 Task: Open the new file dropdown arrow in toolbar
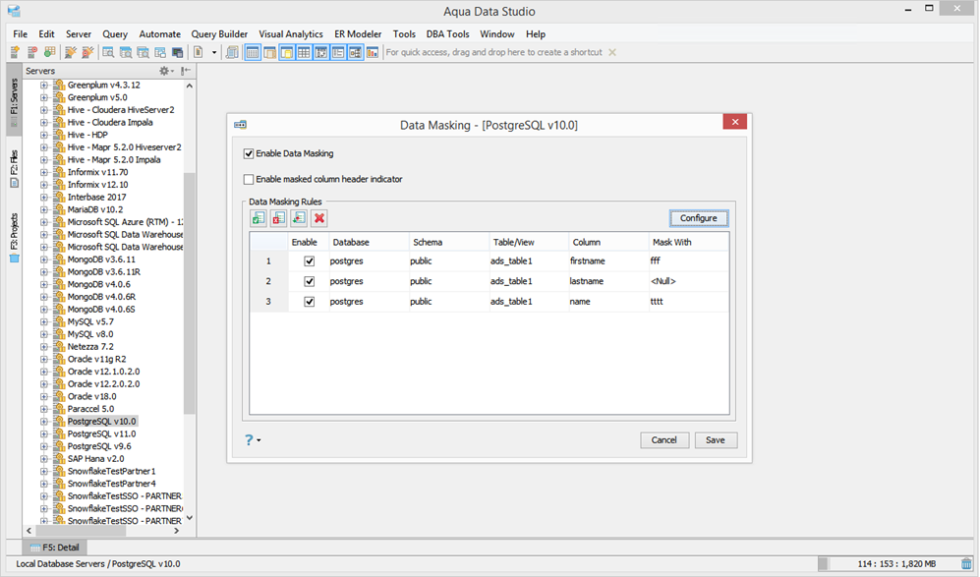(214, 52)
